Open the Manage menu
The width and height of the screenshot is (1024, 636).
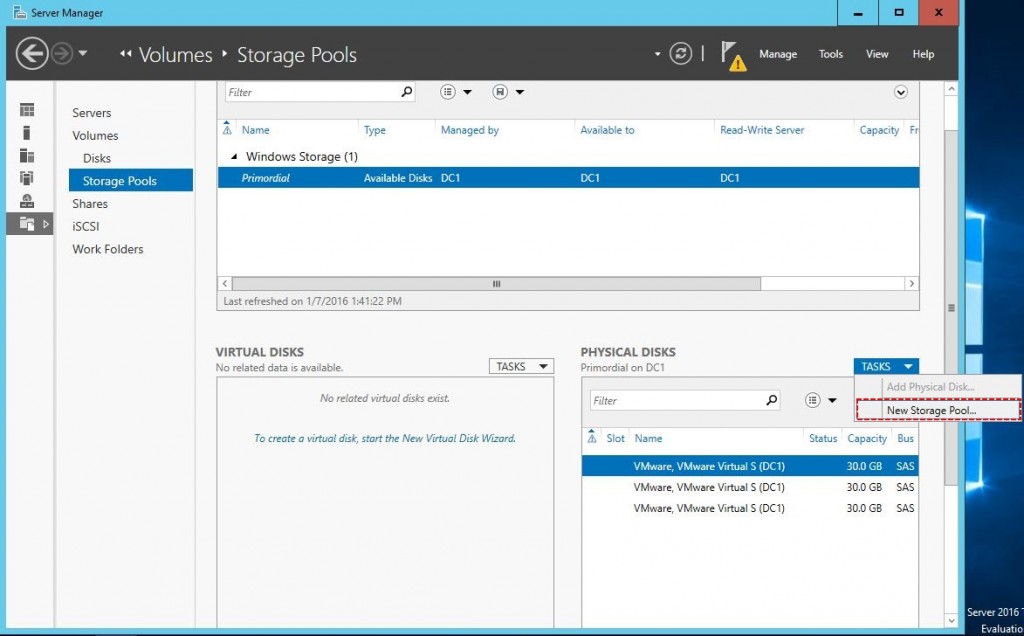(778, 55)
